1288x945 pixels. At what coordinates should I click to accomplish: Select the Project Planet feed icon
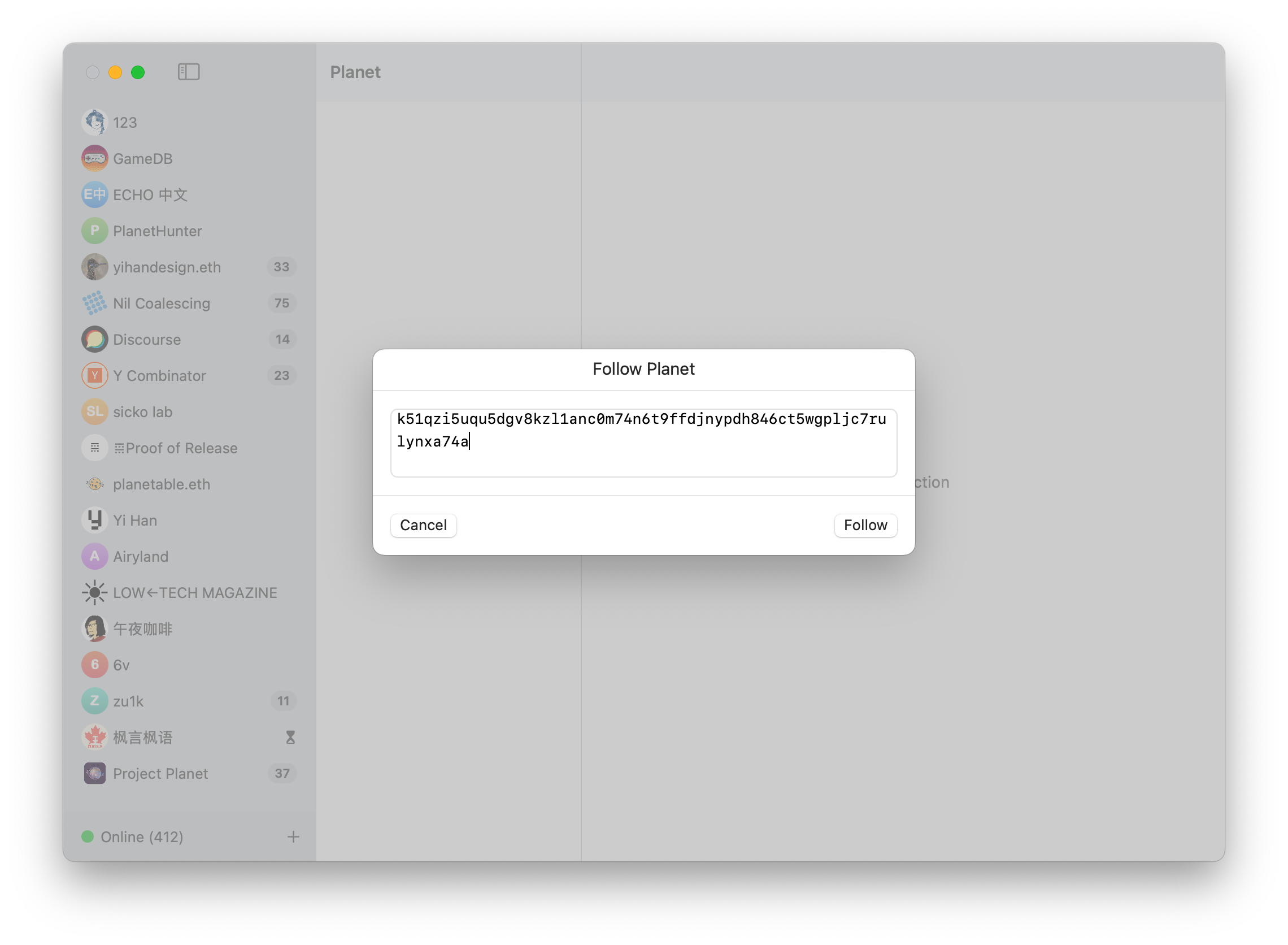(x=95, y=773)
